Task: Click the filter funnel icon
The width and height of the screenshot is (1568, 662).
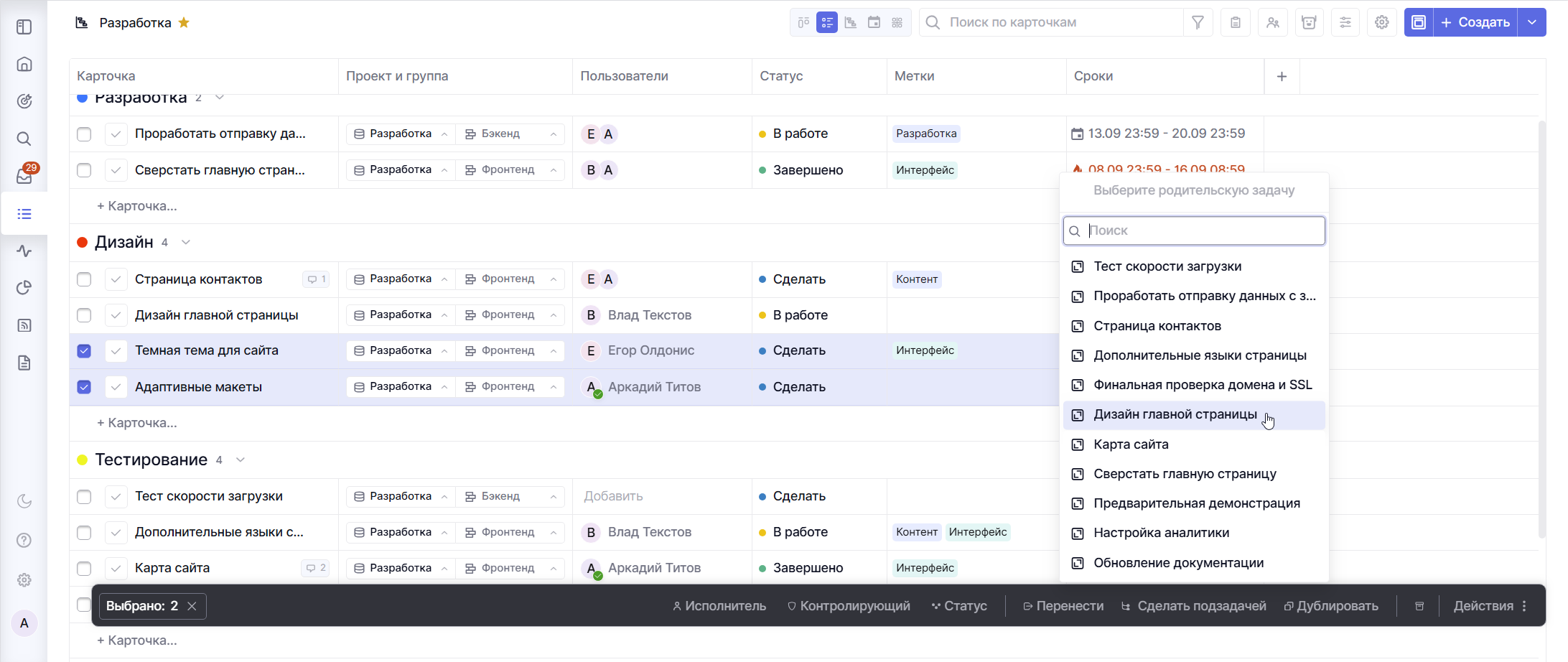Action: 1198,22
